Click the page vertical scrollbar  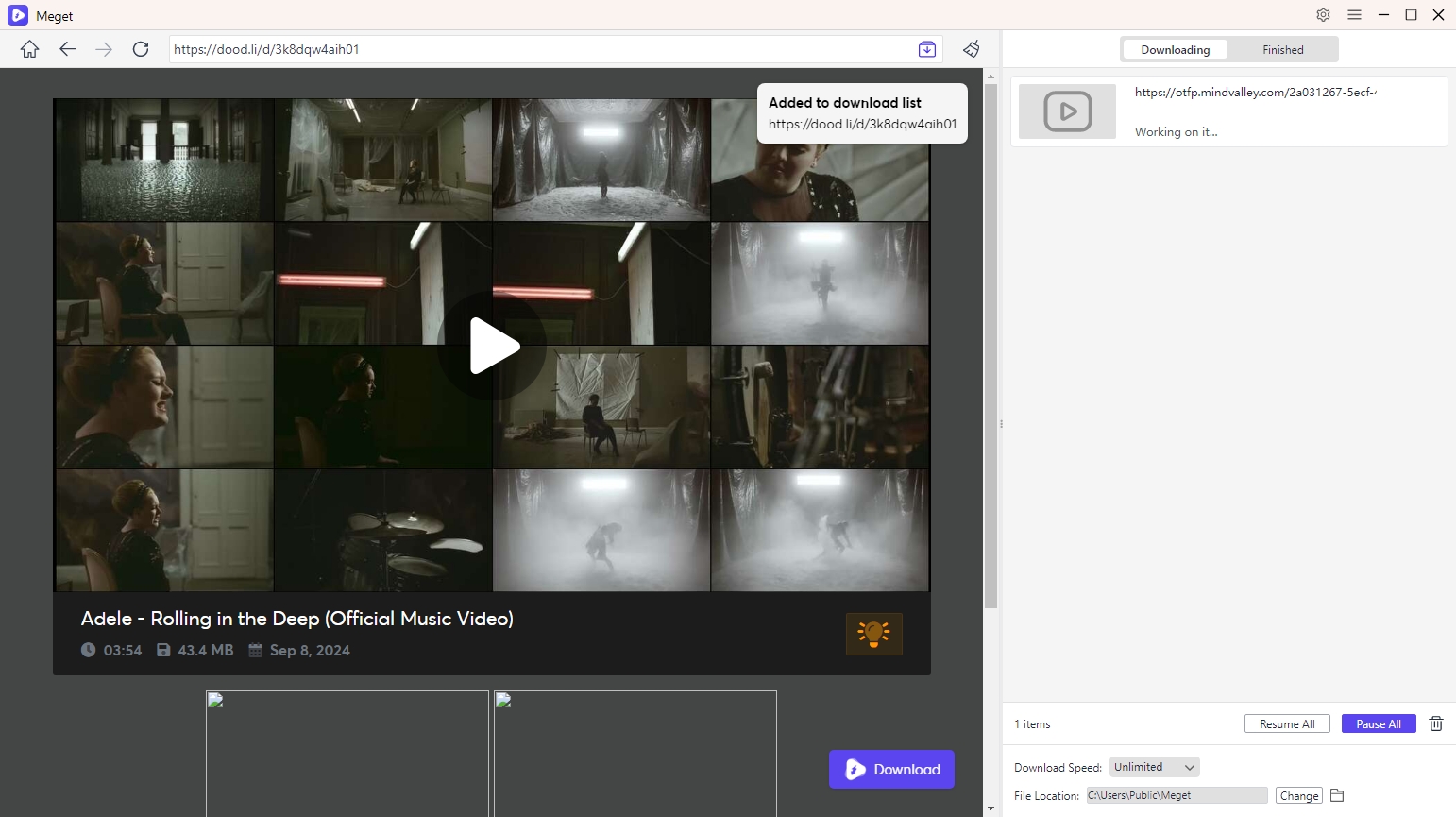pyautogui.click(x=990, y=346)
